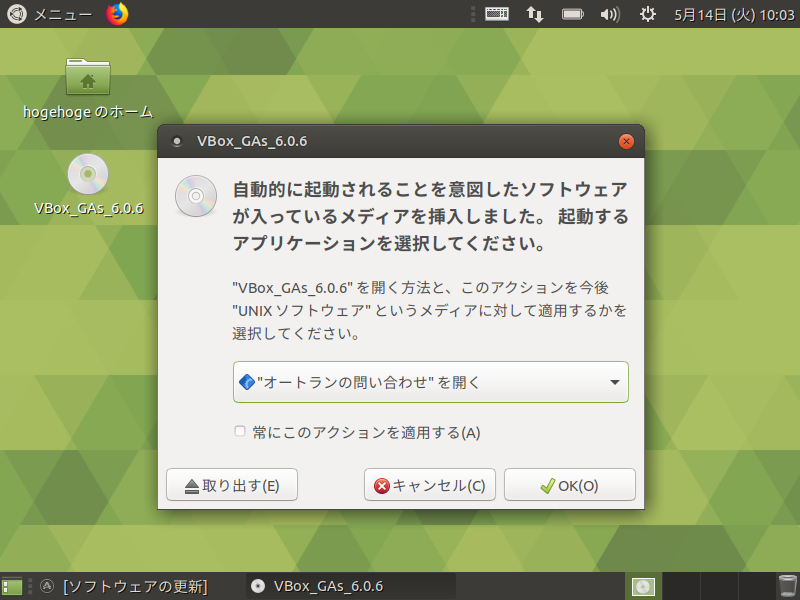
Task: Select the active workspace in the switcher
Action: tap(643, 586)
